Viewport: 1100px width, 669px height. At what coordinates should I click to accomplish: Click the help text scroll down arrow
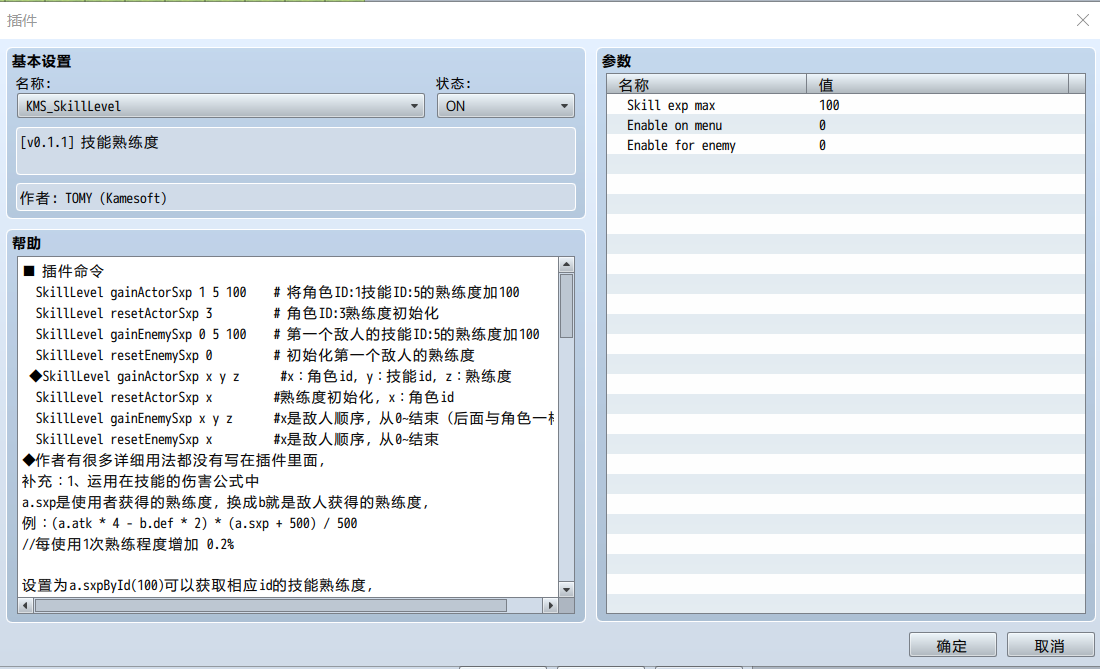[566, 589]
